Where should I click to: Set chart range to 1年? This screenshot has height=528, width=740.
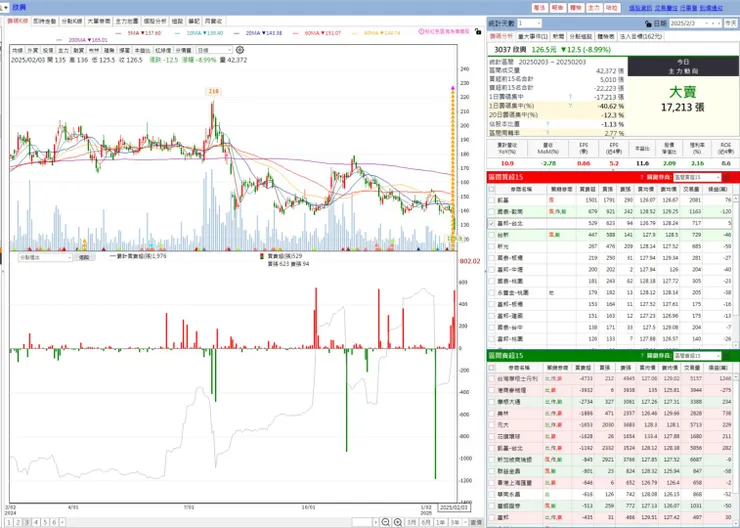click(440, 522)
